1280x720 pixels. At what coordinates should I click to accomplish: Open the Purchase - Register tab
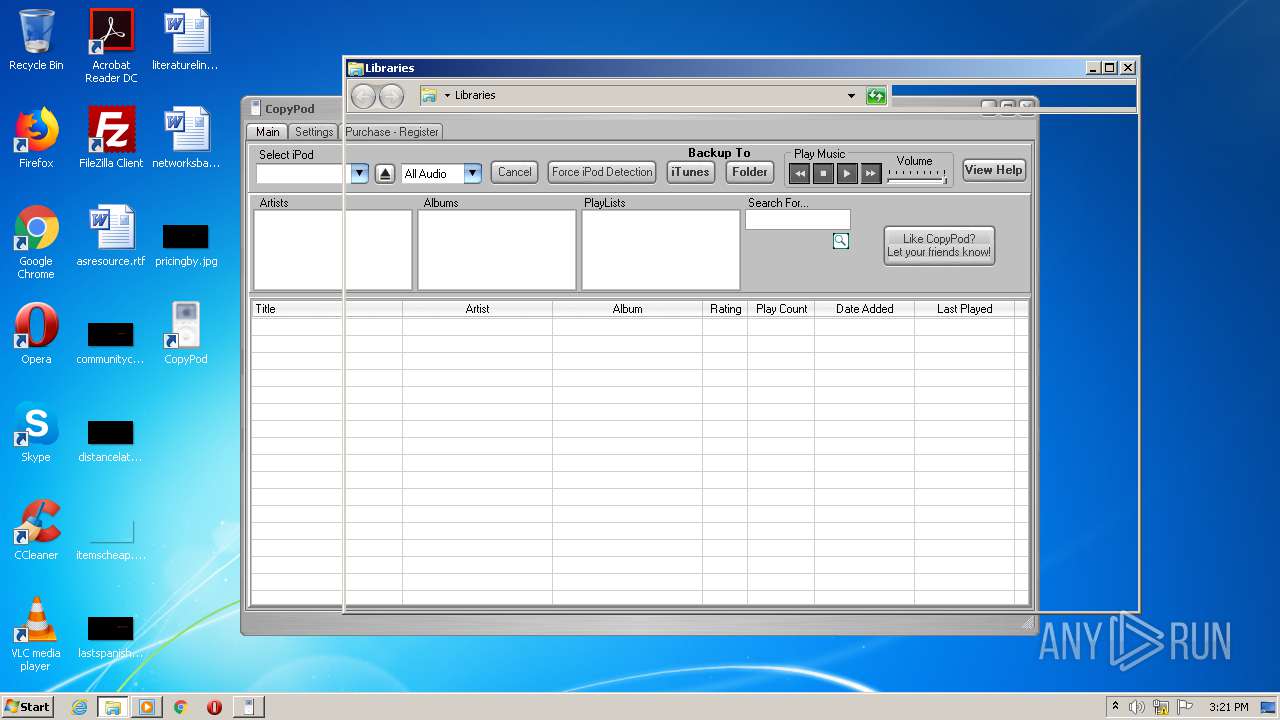pos(392,132)
